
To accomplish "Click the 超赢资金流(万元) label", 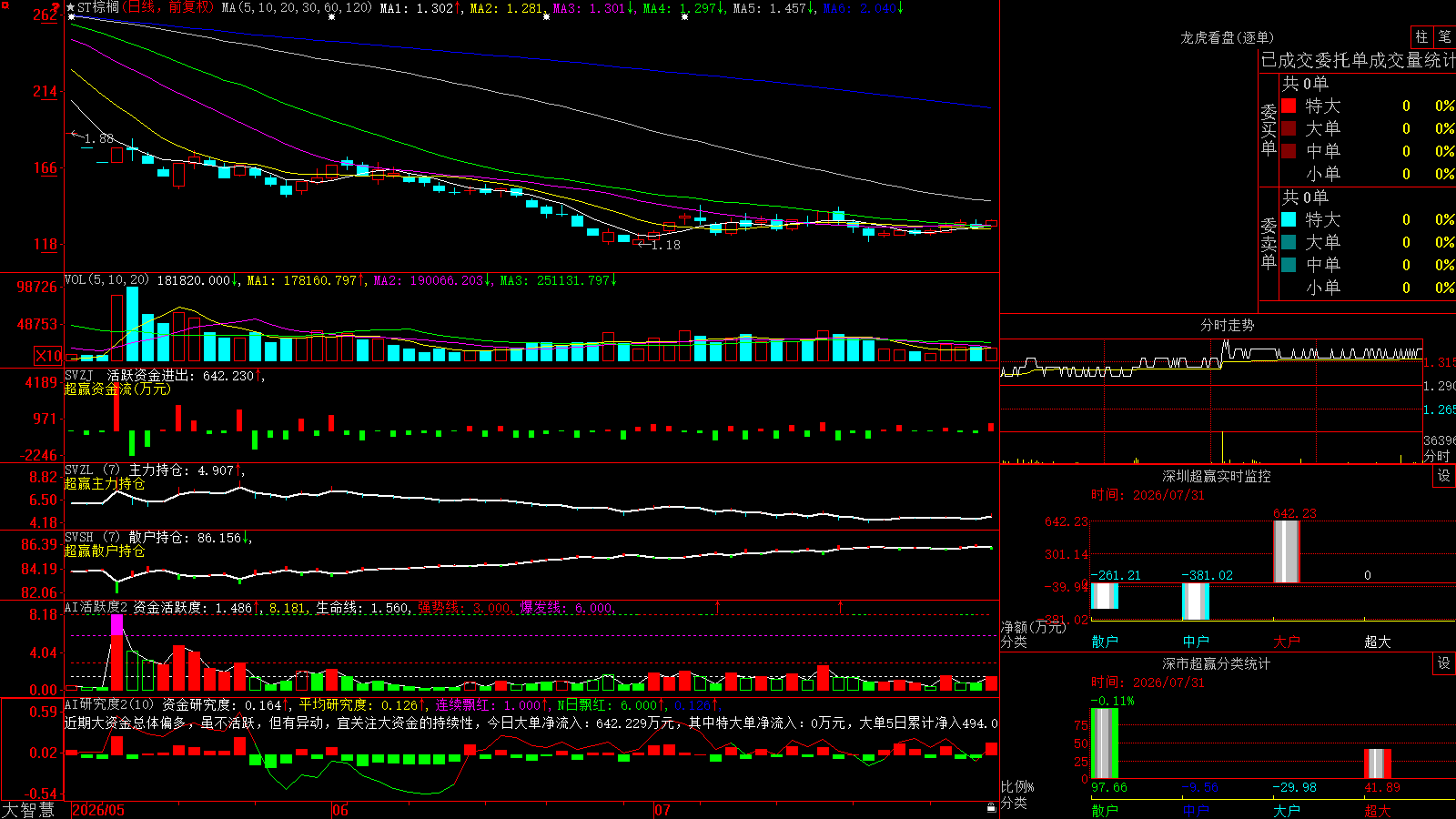I will [117, 389].
